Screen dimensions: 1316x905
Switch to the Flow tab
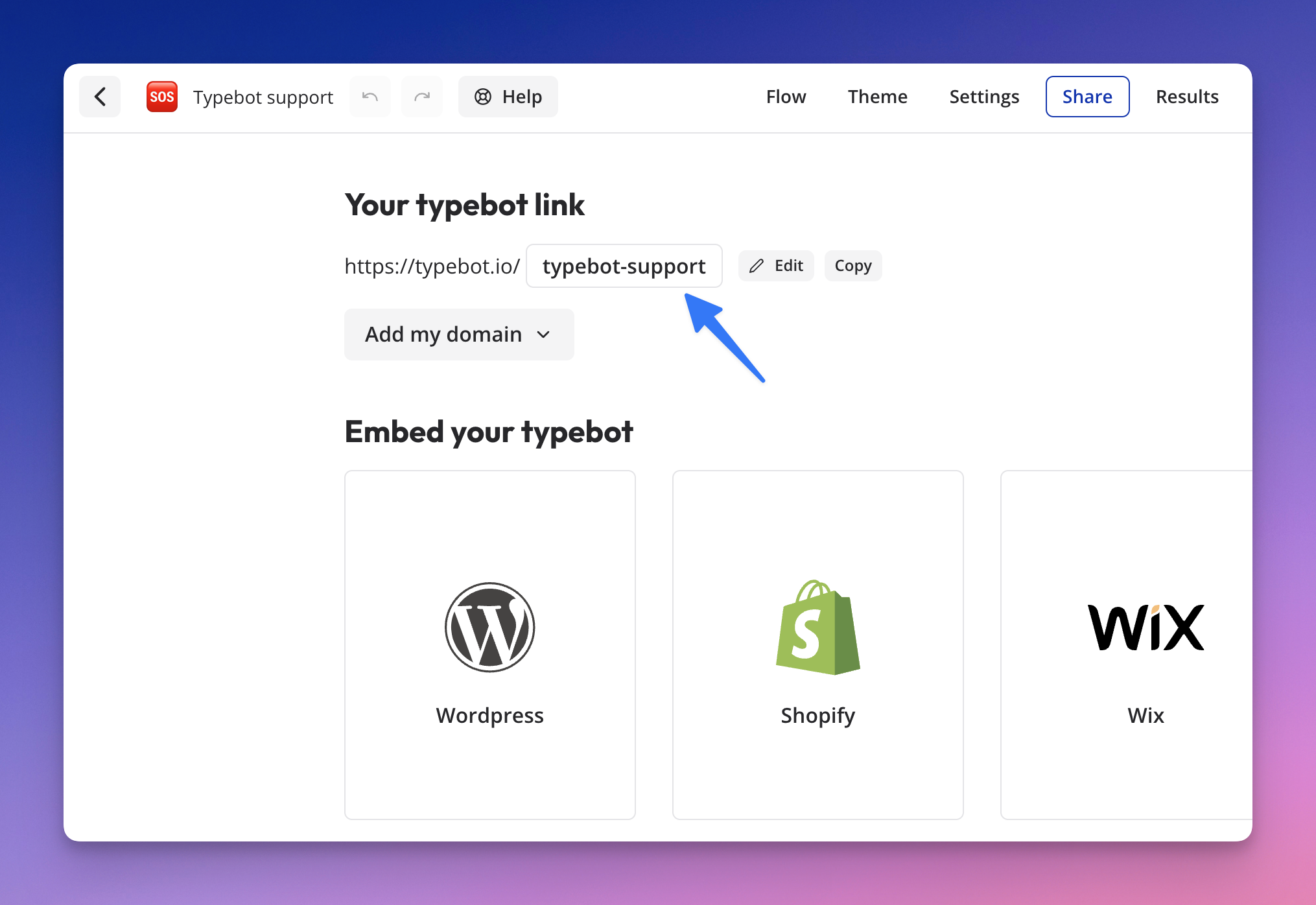[x=786, y=96]
